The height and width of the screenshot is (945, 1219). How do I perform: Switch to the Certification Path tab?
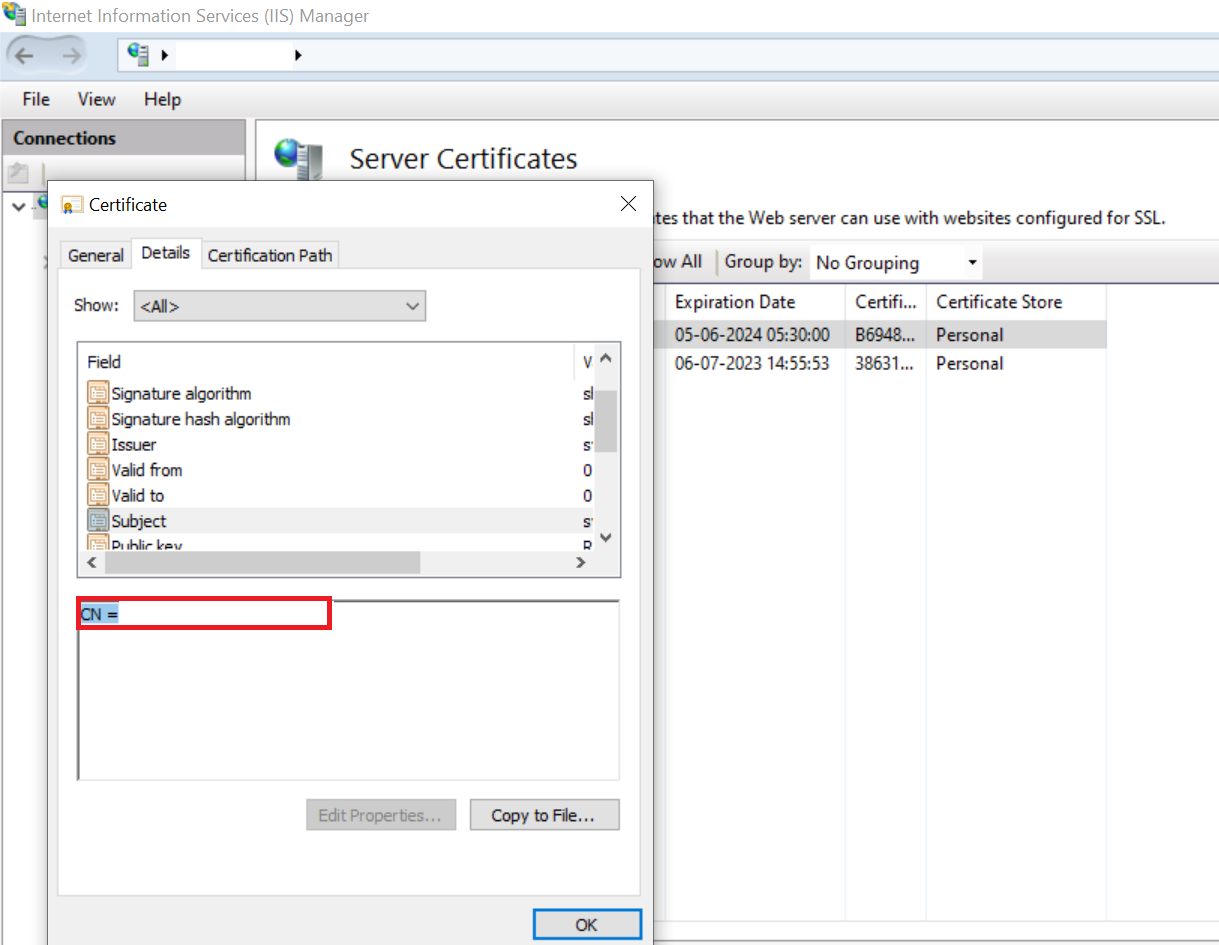[x=269, y=255]
